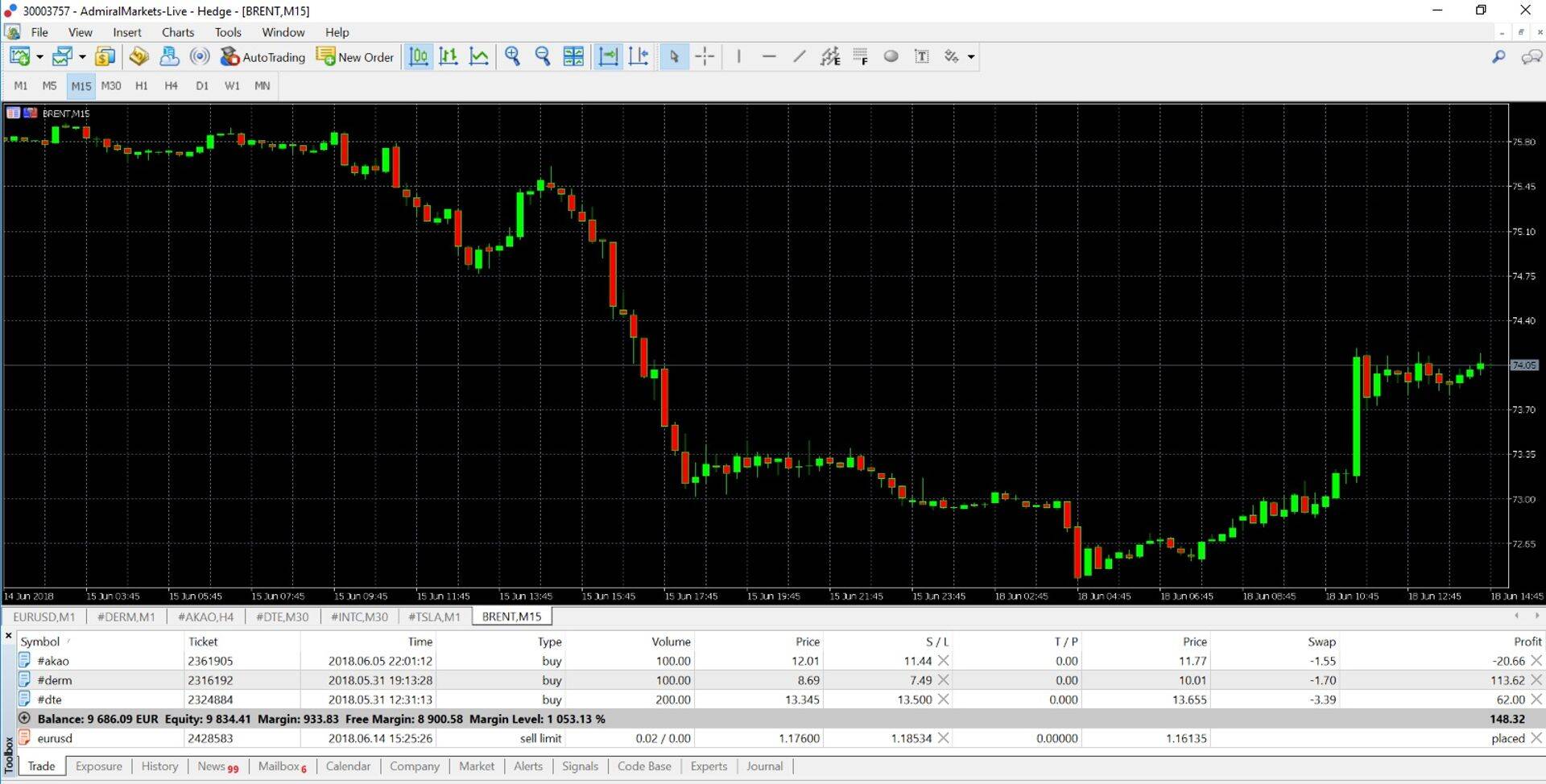
Task: Close the #derm buy position
Action: (1536, 680)
